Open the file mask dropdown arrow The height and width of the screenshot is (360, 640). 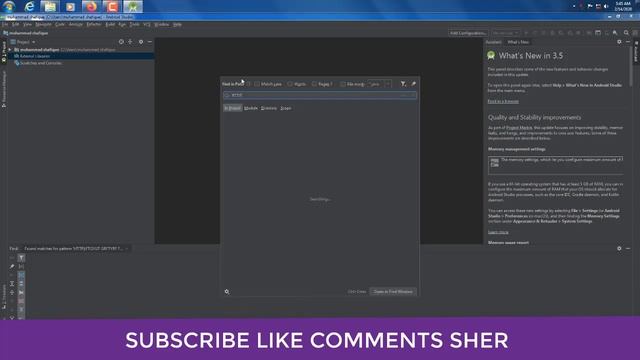tap(388, 84)
